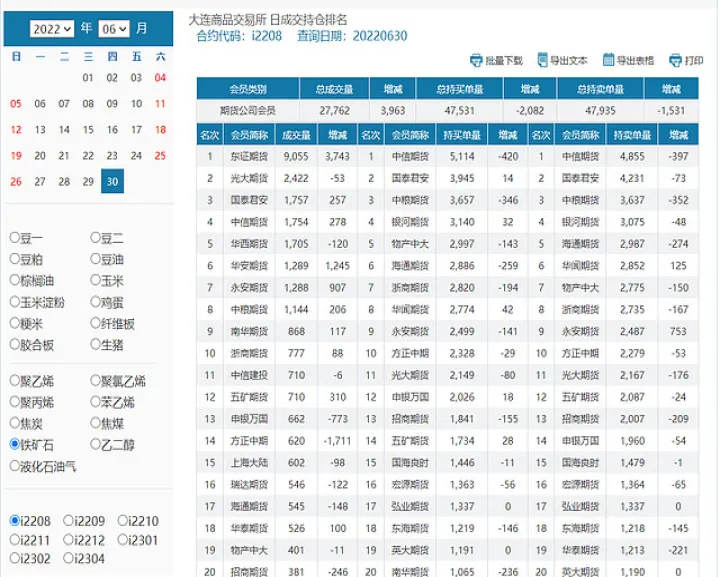720x577 pixels.
Task: Select the 聚乙烯 radio button
Action: 15,380
